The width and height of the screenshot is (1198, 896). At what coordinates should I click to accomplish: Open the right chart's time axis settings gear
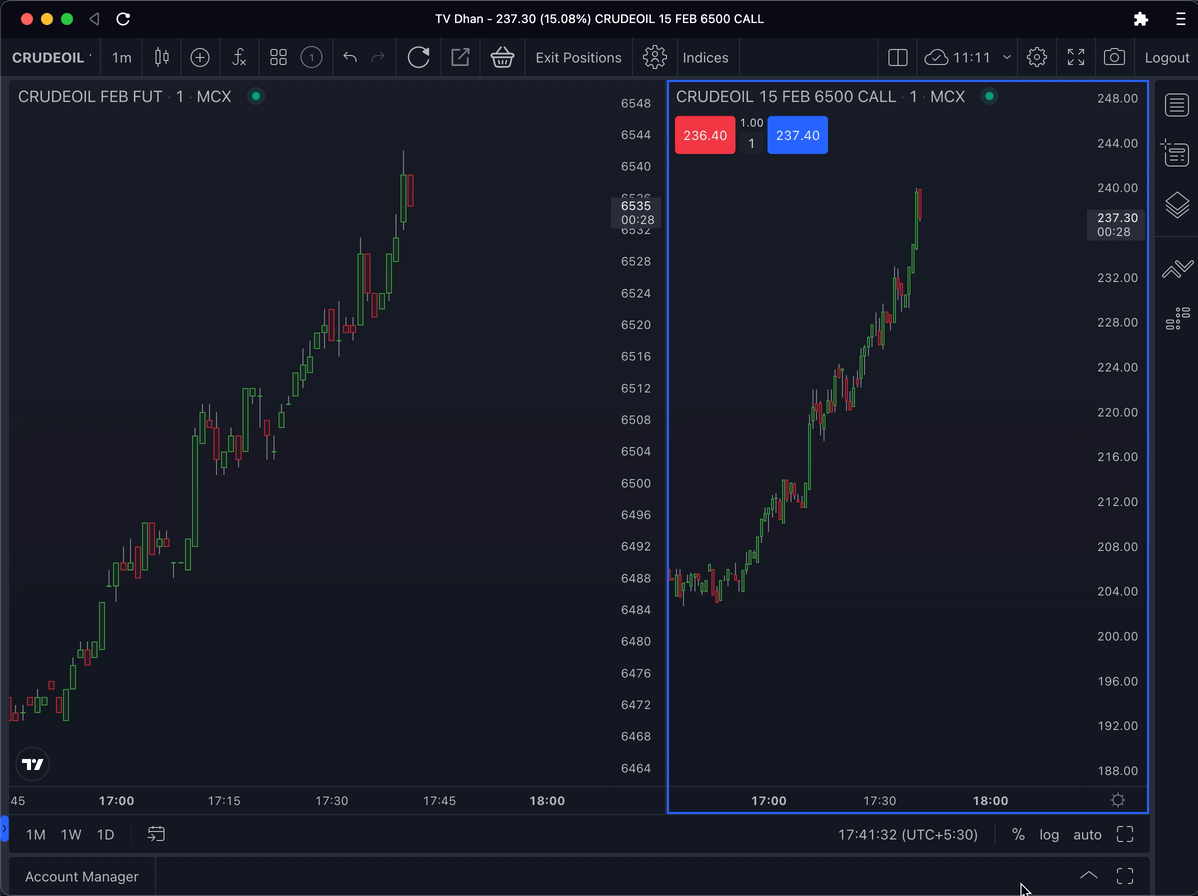point(1118,801)
